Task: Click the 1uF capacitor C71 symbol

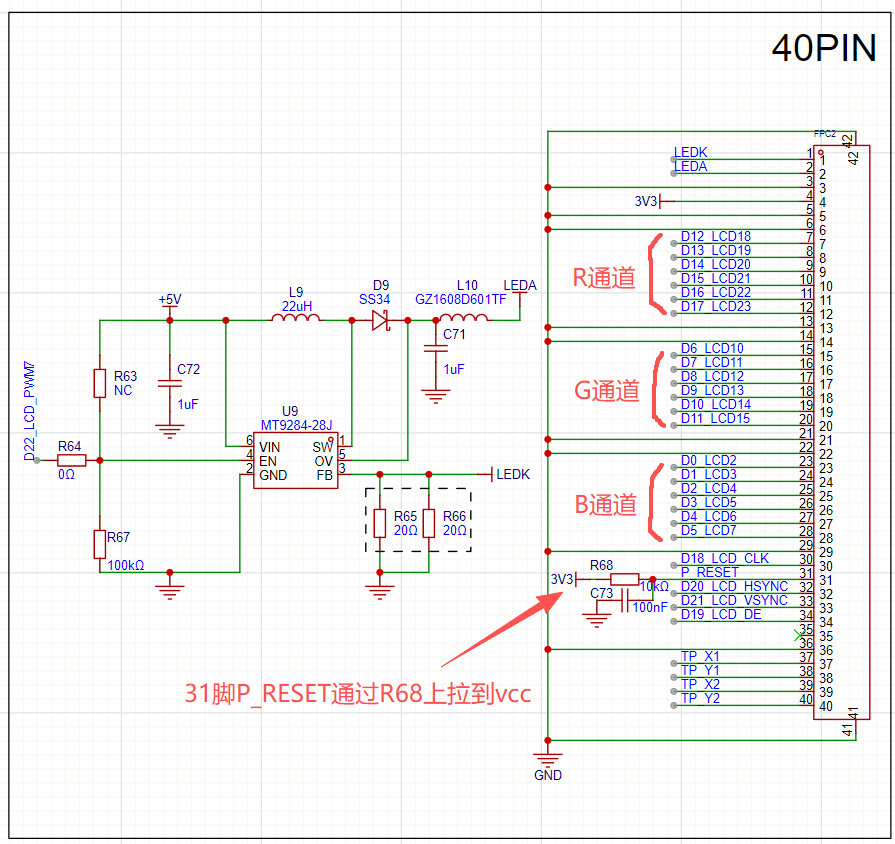Action: pos(434,350)
